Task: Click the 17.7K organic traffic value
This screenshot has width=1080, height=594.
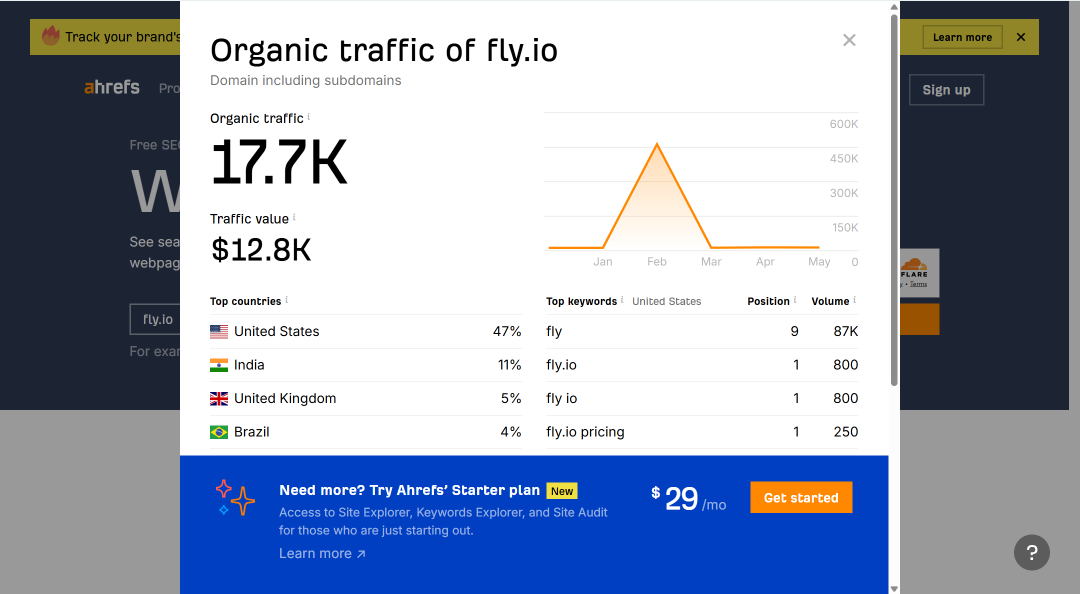Action: coord(279,163)
